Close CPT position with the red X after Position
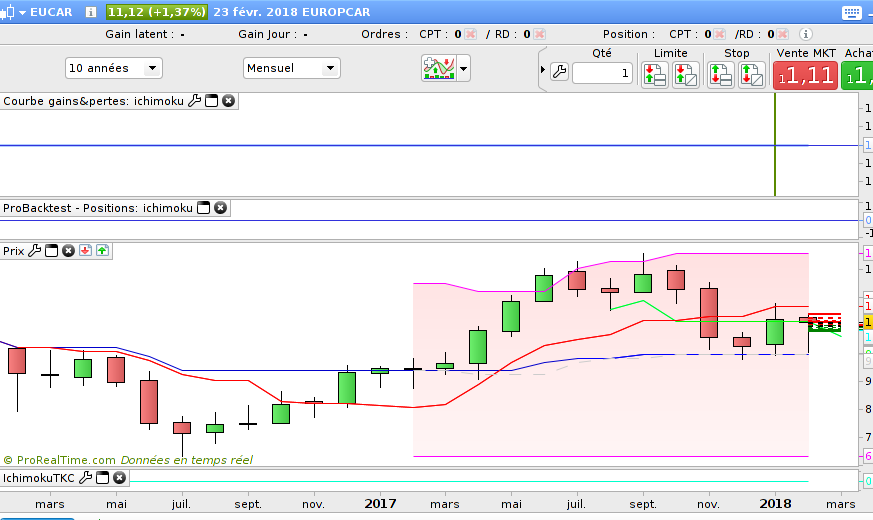This screenshot has height=520, width=873. 719,34
